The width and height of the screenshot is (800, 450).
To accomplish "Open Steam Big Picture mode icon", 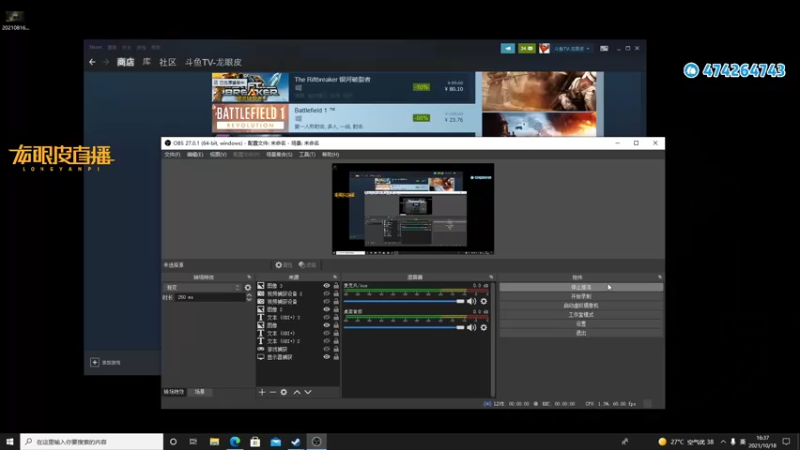I will click(604, 48).
